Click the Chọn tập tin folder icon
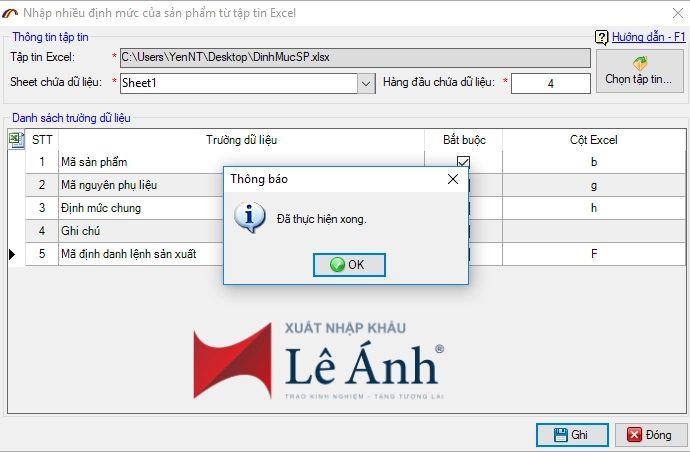Image resolution: width=690 pixels, height=452 pixels. pyautogui.click(x=640, y=62)
